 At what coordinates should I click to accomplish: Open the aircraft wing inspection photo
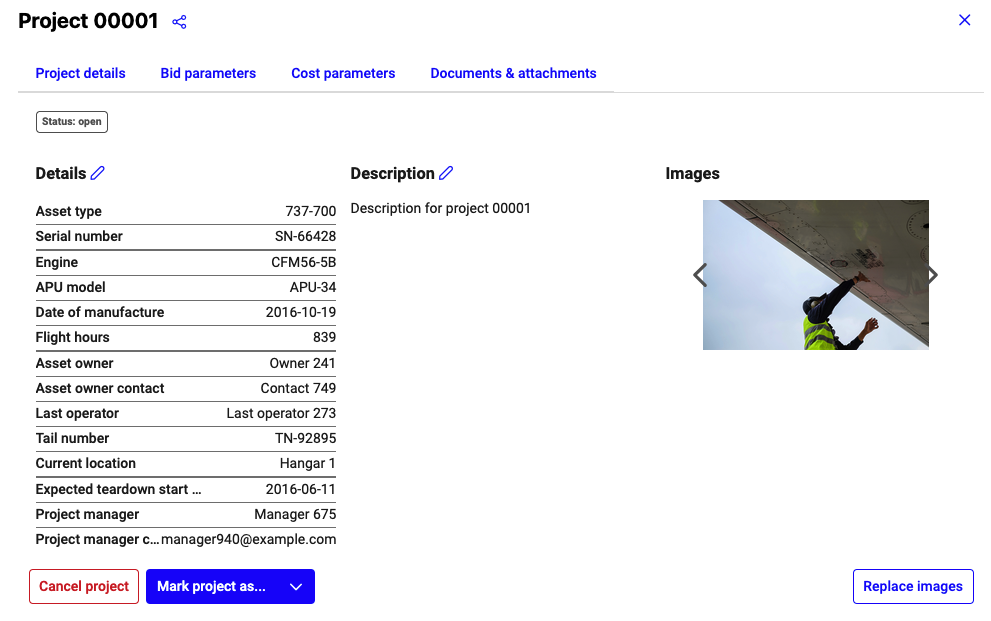click(815, 275)
